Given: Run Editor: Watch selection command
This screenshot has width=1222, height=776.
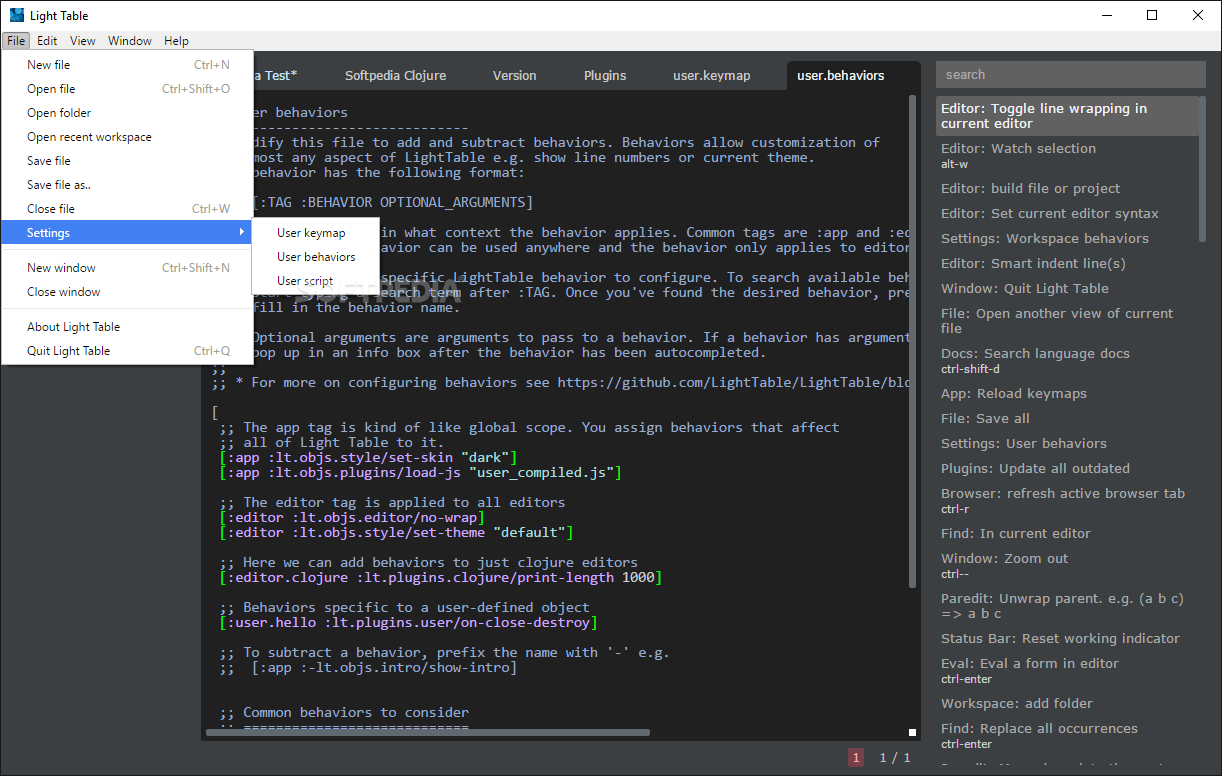Looking at the screenshot, I should point(1068,155).
